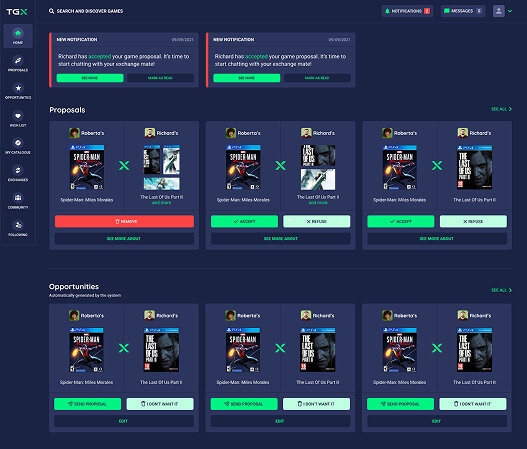Click Edit on the last Opportunities card
This screenshot has width=527, height=449.
coord(437,421)
